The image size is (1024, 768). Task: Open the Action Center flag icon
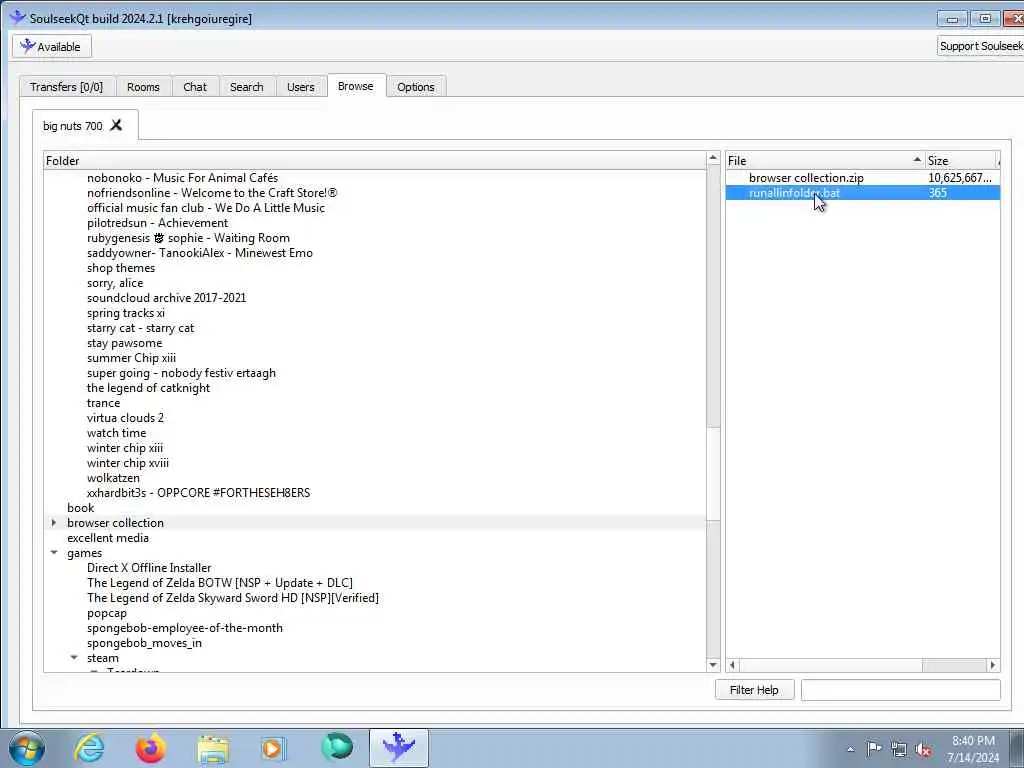click(x=874, y=748)
